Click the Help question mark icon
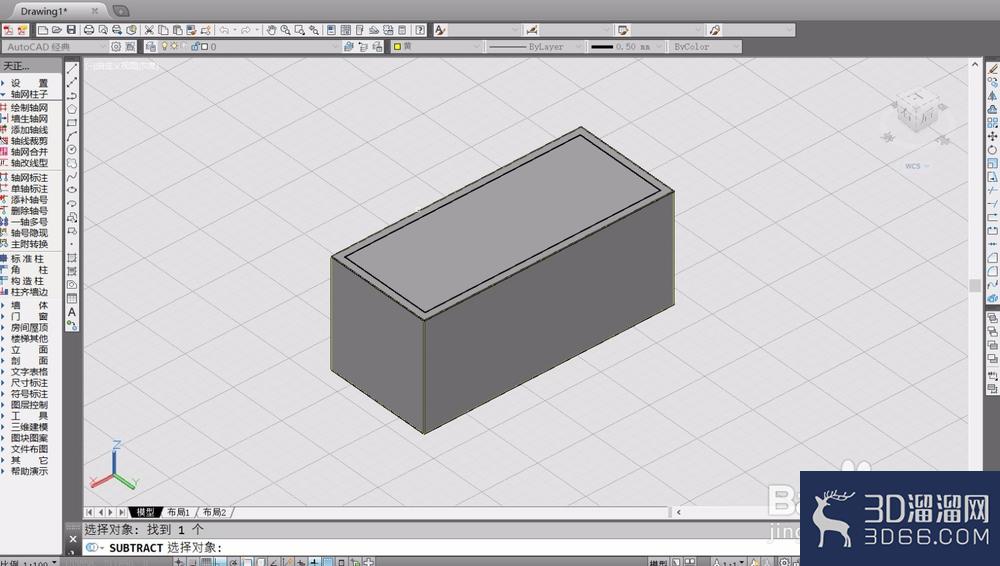Screen dimensions: 1000x566 pyautogui.click(x=420, y=29)
